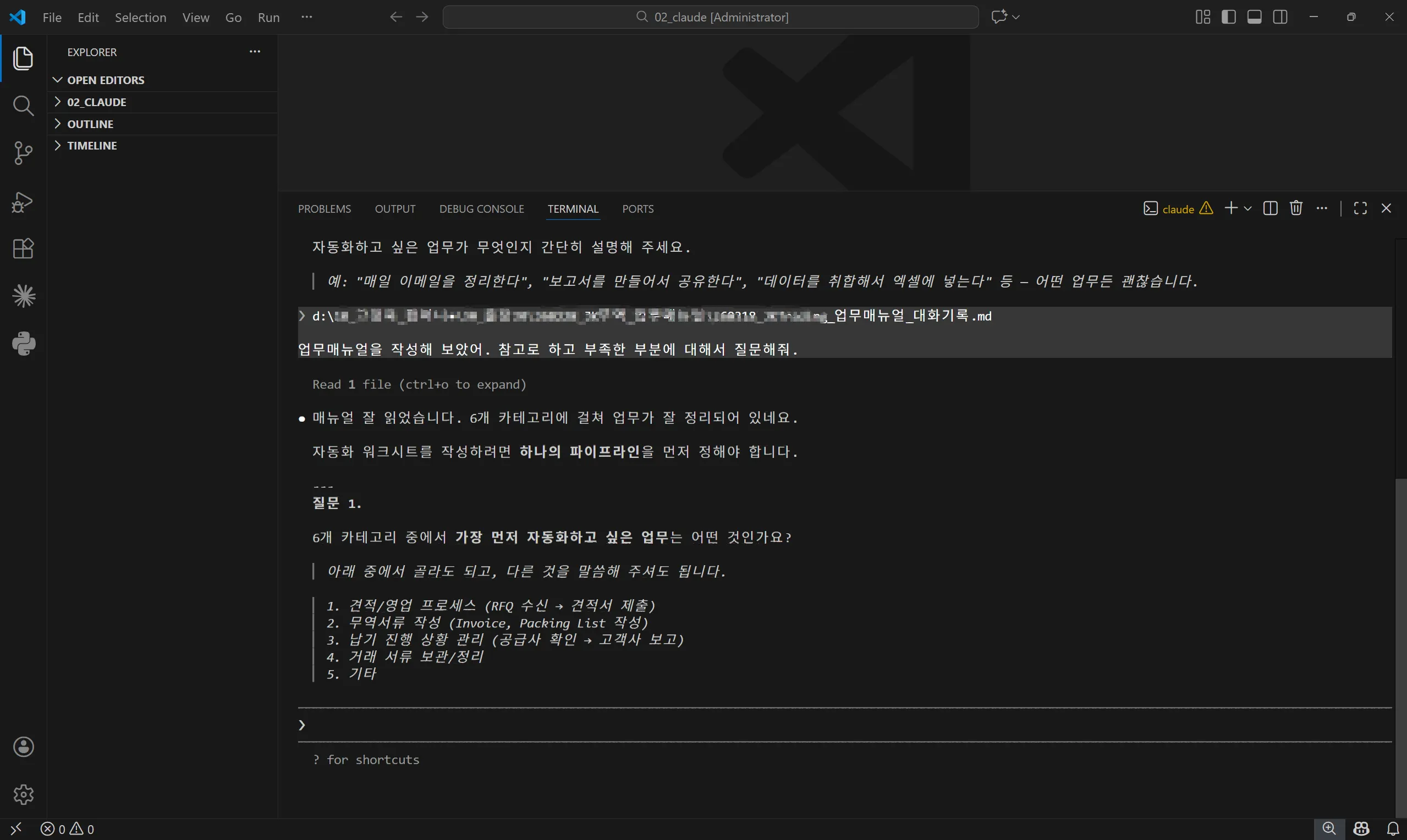1407x840 pixels.
Task: Open the Run and Debug view
Action: pos(23,202)
